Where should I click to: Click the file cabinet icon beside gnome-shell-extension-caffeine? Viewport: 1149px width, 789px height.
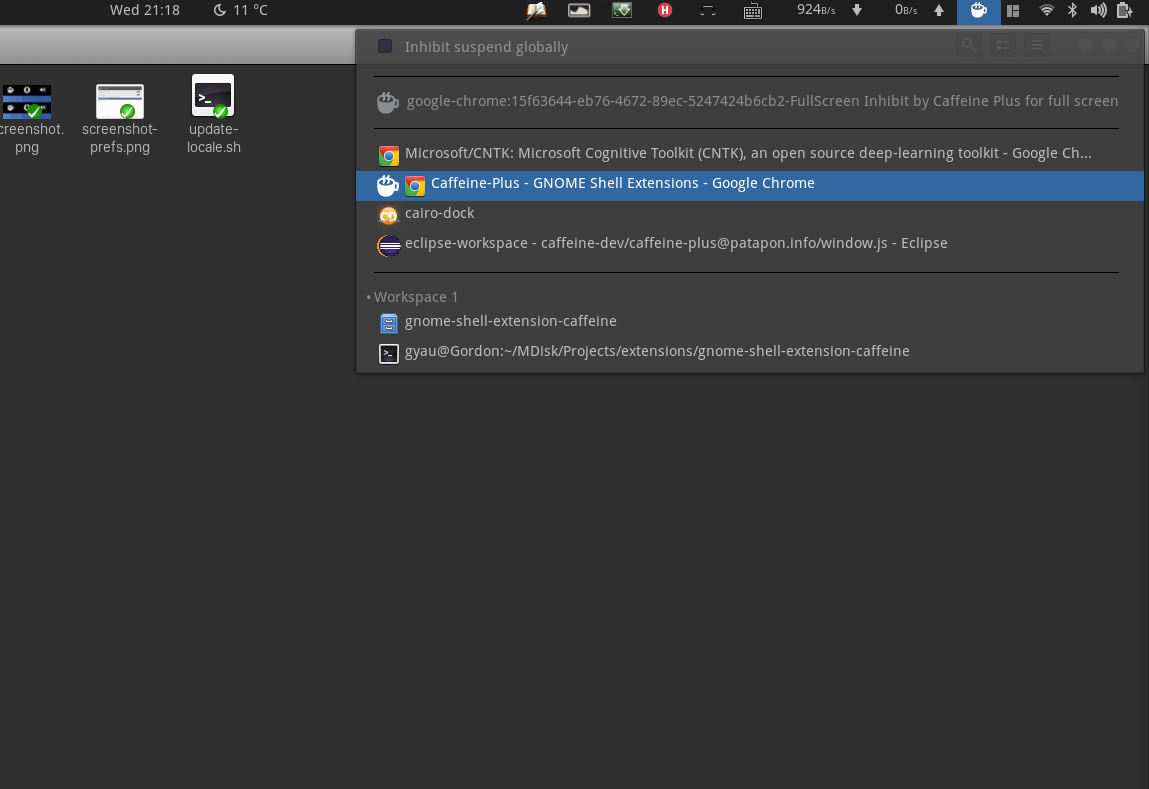pyautogui.click(x=388, y=322)
